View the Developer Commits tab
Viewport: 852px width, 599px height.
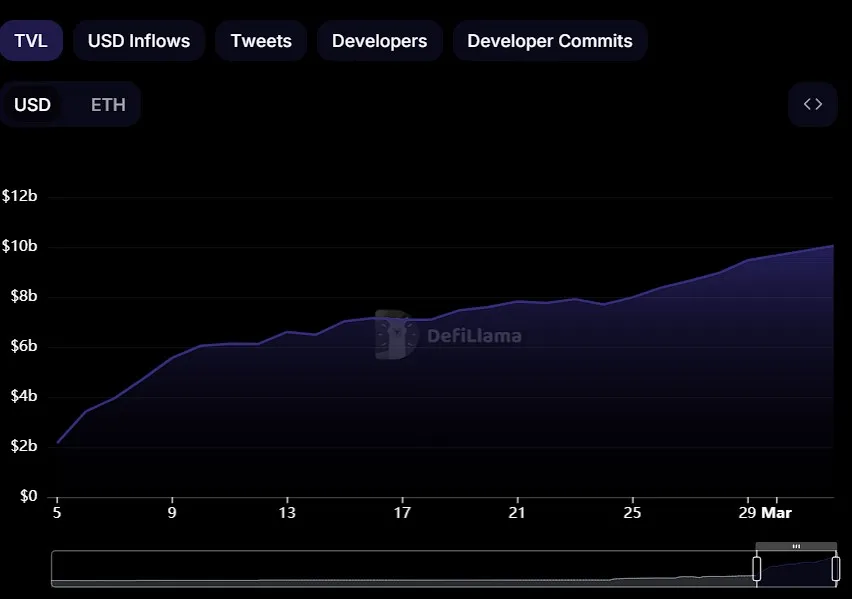point(549,41)
